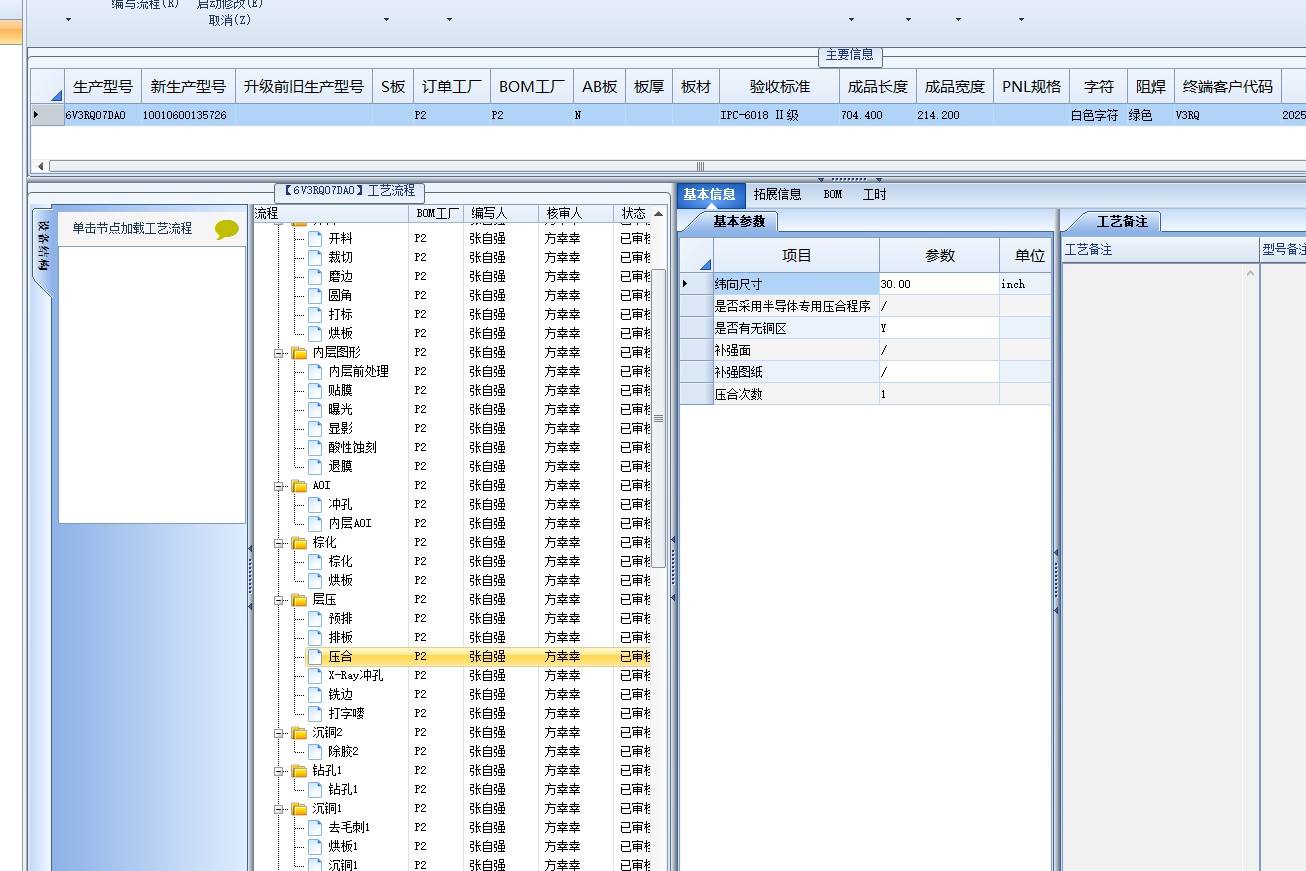Viewport: 1306px width, 871px height.
Task: Click the 取消(Z) toolbar button
Action: tap(230, 19)
